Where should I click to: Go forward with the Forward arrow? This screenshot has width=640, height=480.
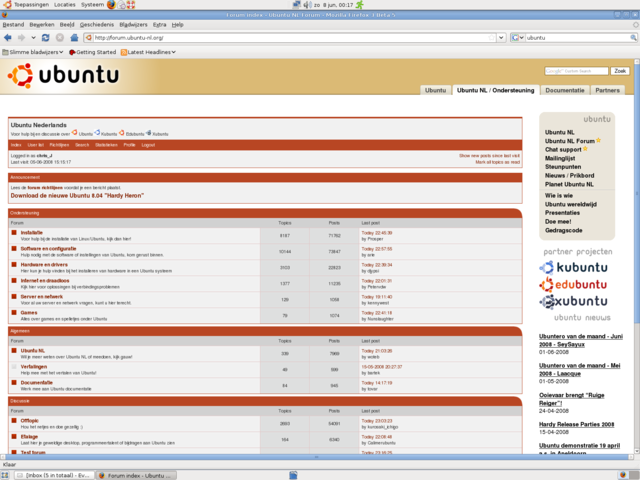click(21, 38)
